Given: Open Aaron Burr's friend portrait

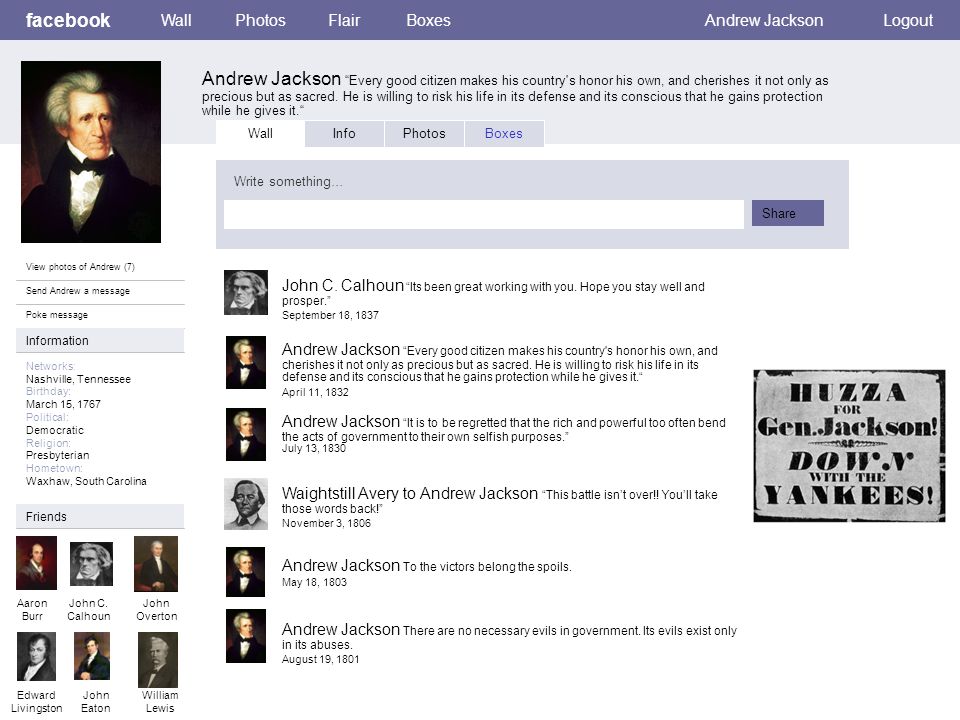Looking at the screenshot, I should tap(36, 563).
